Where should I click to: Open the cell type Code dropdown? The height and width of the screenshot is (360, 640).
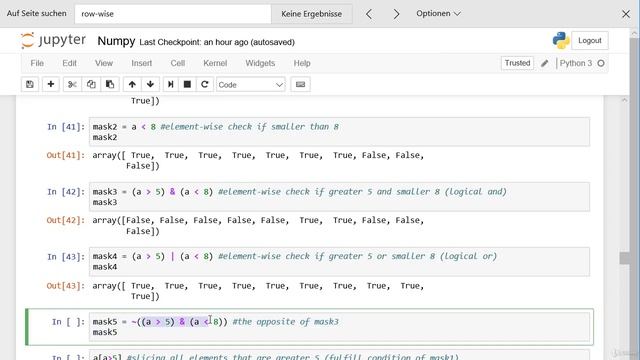tap(251, 84)
